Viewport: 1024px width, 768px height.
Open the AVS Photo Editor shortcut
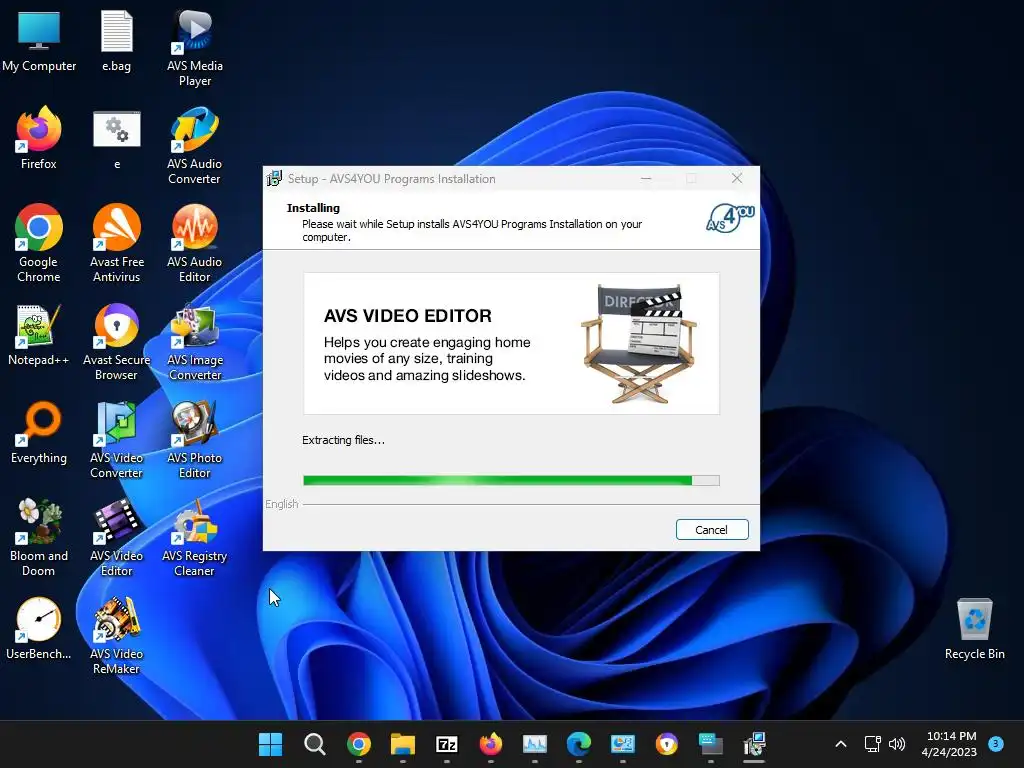[x=195, y=440]
